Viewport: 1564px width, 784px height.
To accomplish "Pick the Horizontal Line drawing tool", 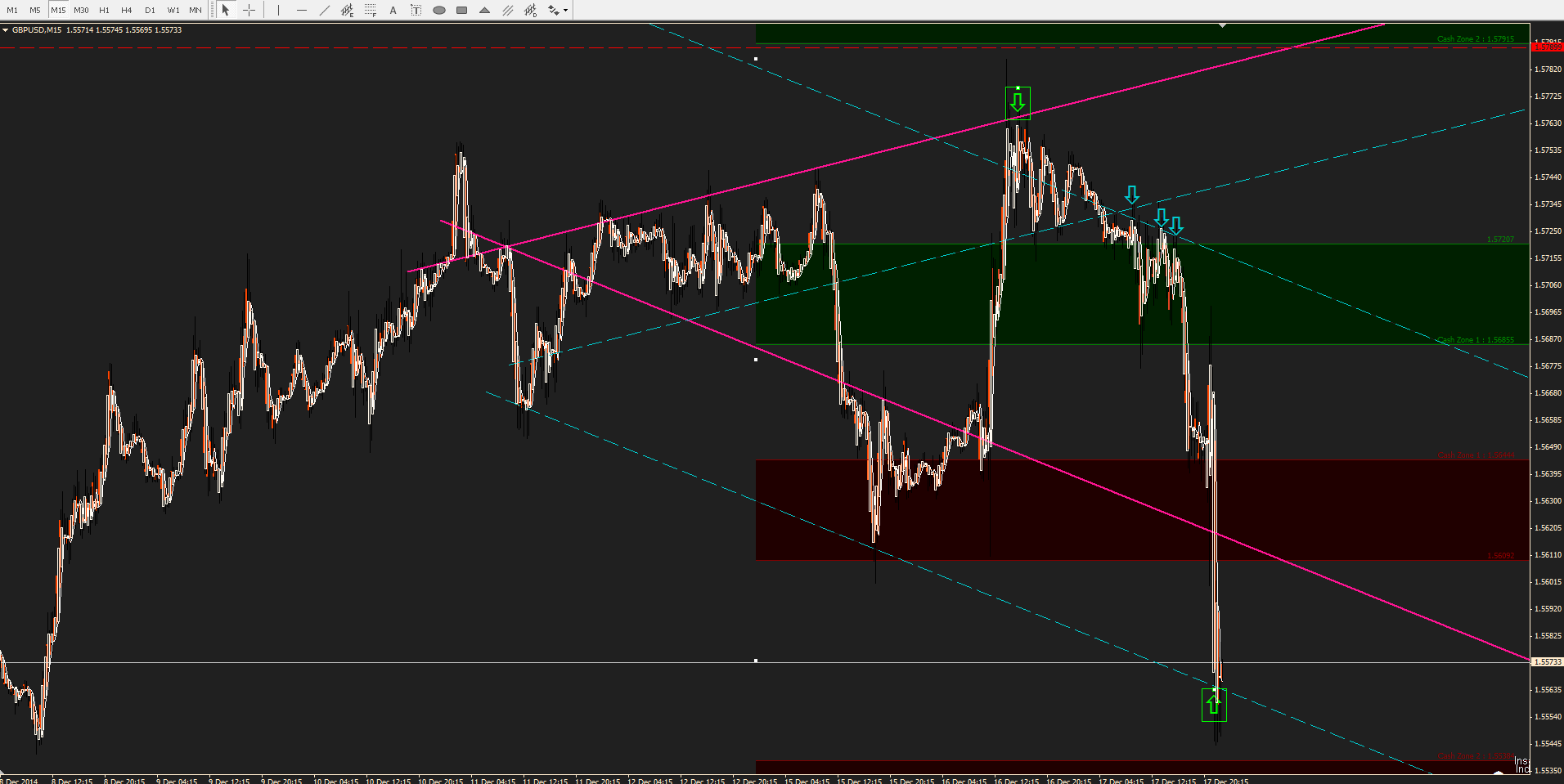I will point(301,10).
